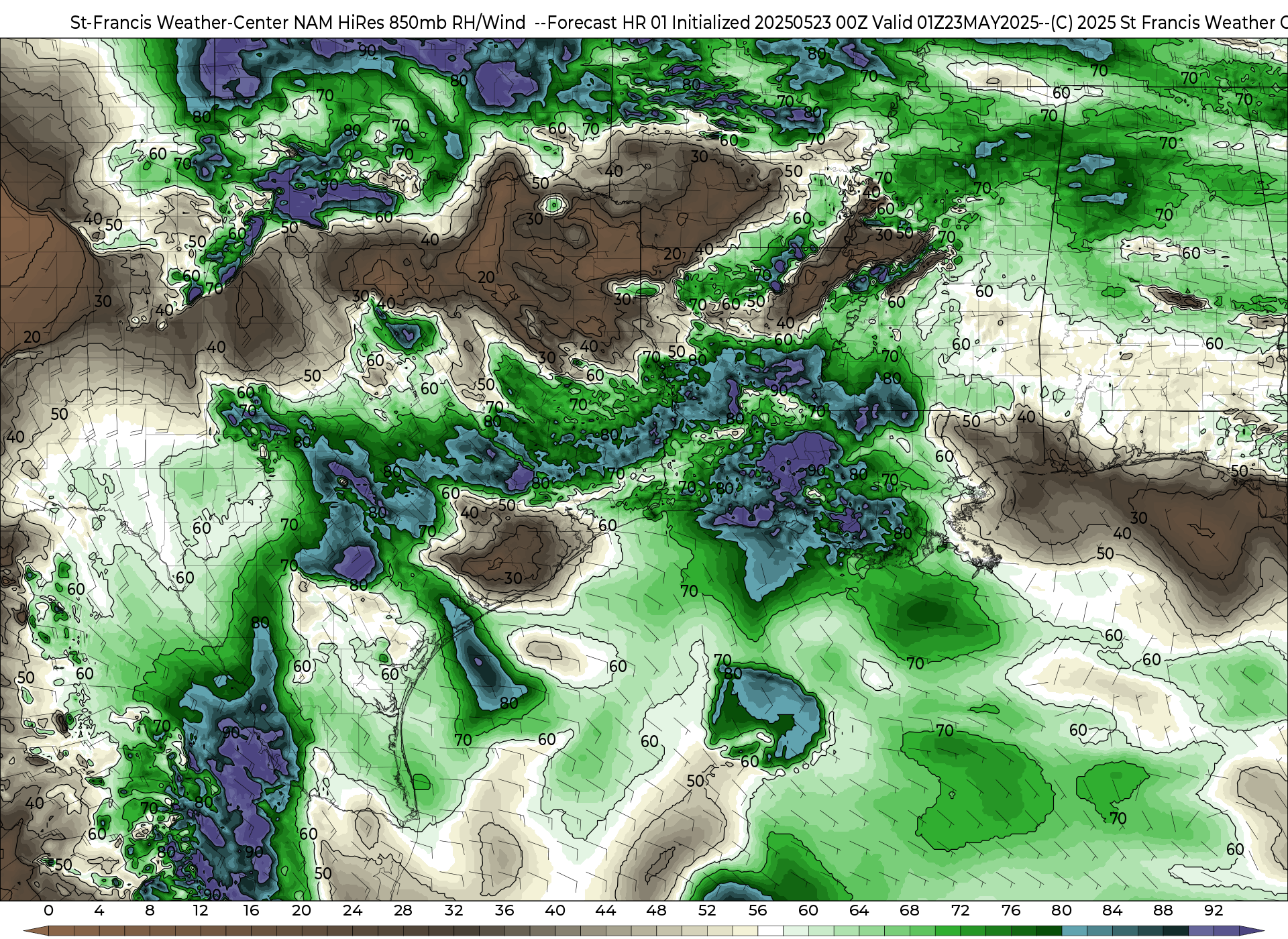This screenshot has width=1288, height=939.
Task: Click the colorbar scale label 28
Action: [x=403, y=910]
